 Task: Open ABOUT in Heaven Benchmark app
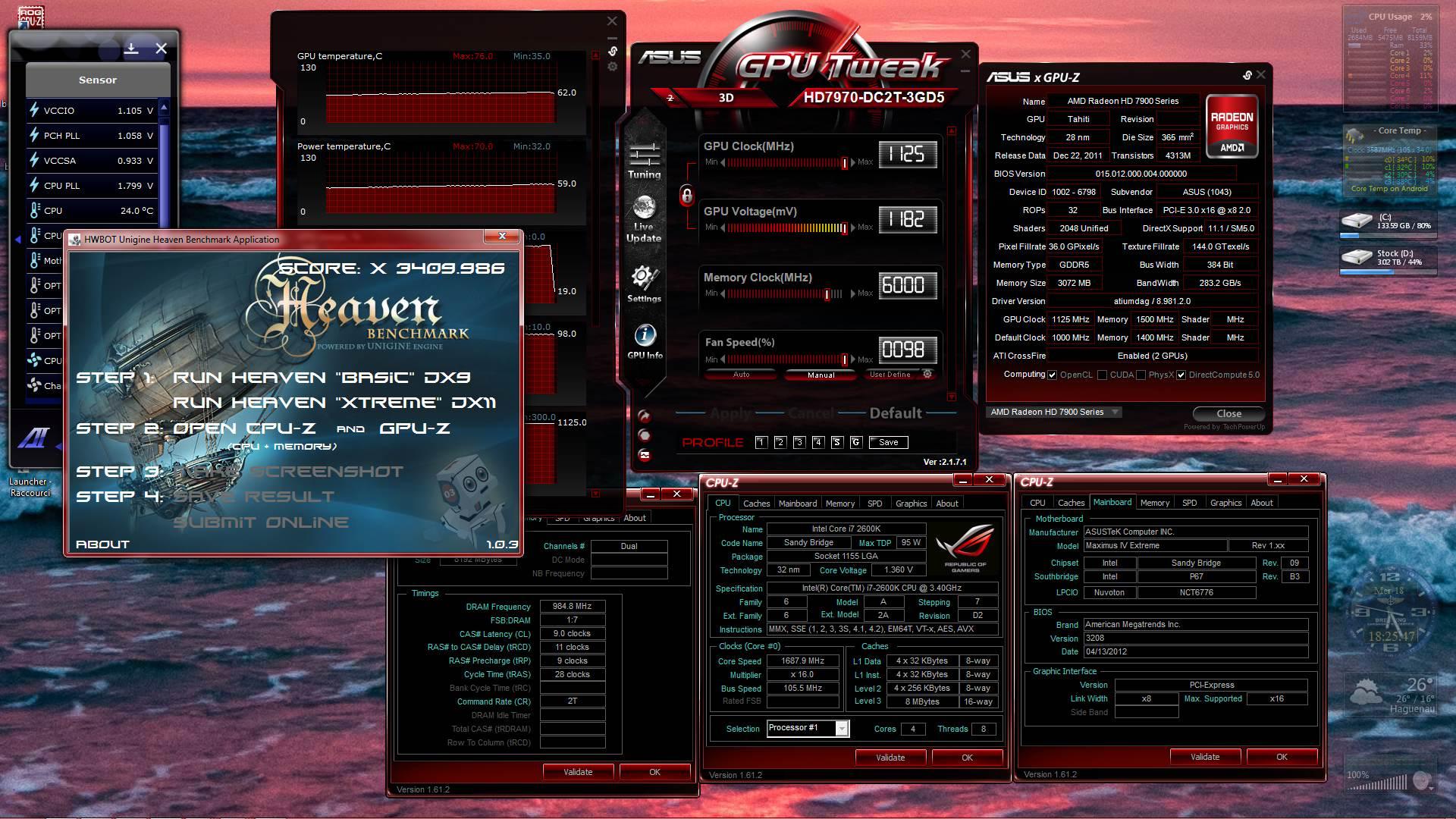(102, 544)
